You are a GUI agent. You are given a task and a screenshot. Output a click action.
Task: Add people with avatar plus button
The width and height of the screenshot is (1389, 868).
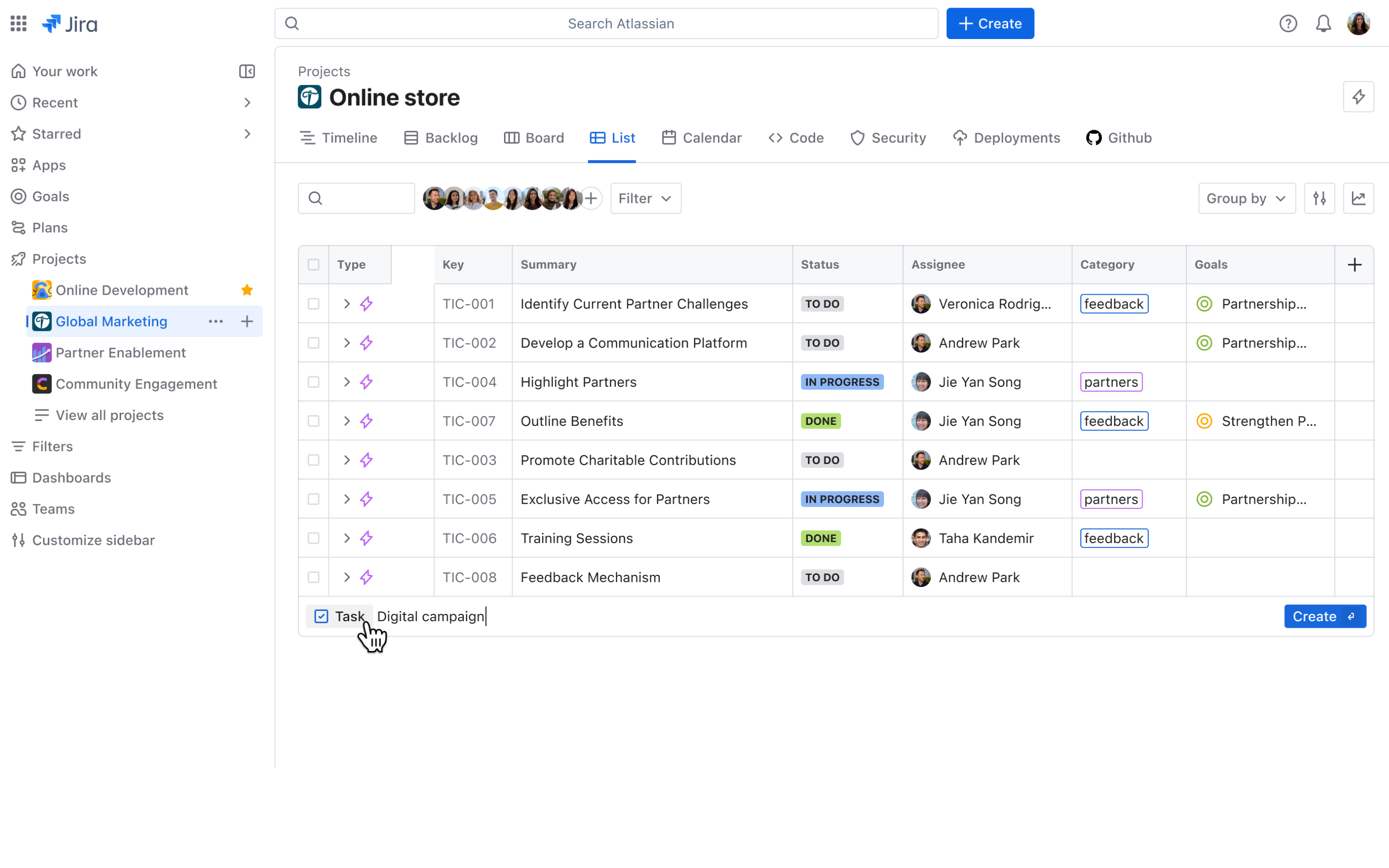coord(591,199)
